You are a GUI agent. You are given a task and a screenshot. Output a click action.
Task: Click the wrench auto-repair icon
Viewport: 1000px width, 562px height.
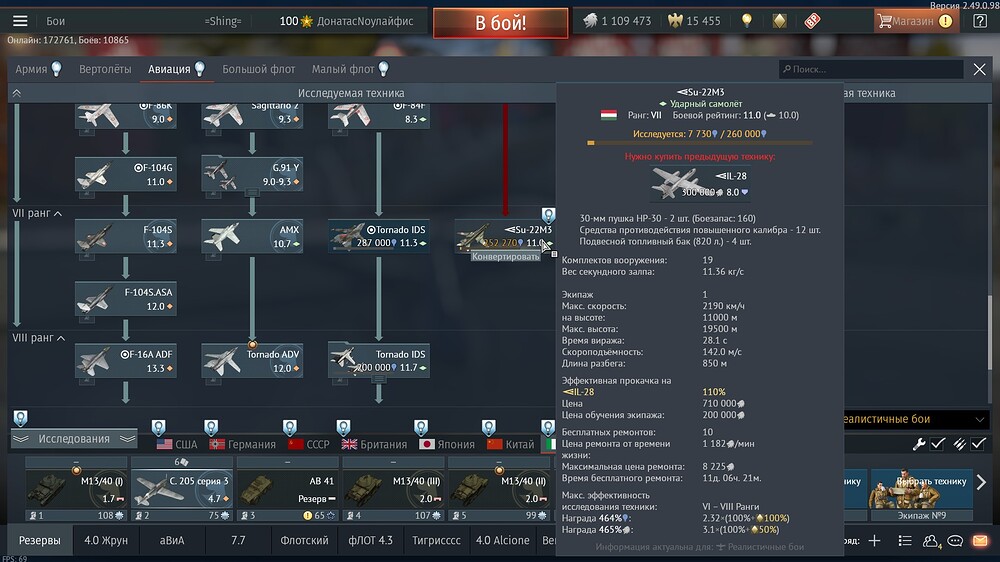click(x=919, y=444)
